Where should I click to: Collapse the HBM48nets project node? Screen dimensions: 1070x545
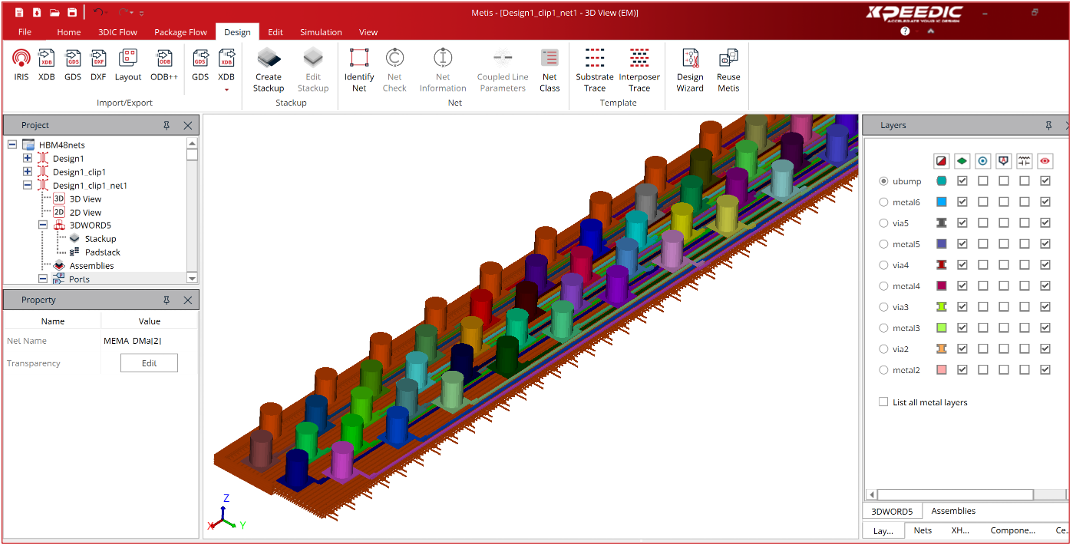tap(12, 145)
